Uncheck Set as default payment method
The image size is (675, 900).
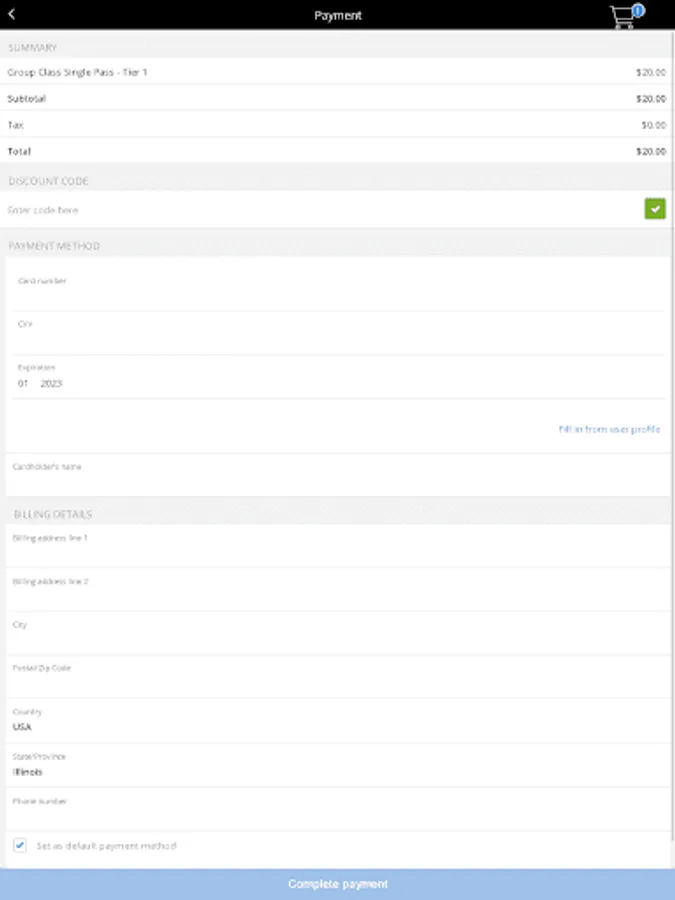(x=20, y=845)
